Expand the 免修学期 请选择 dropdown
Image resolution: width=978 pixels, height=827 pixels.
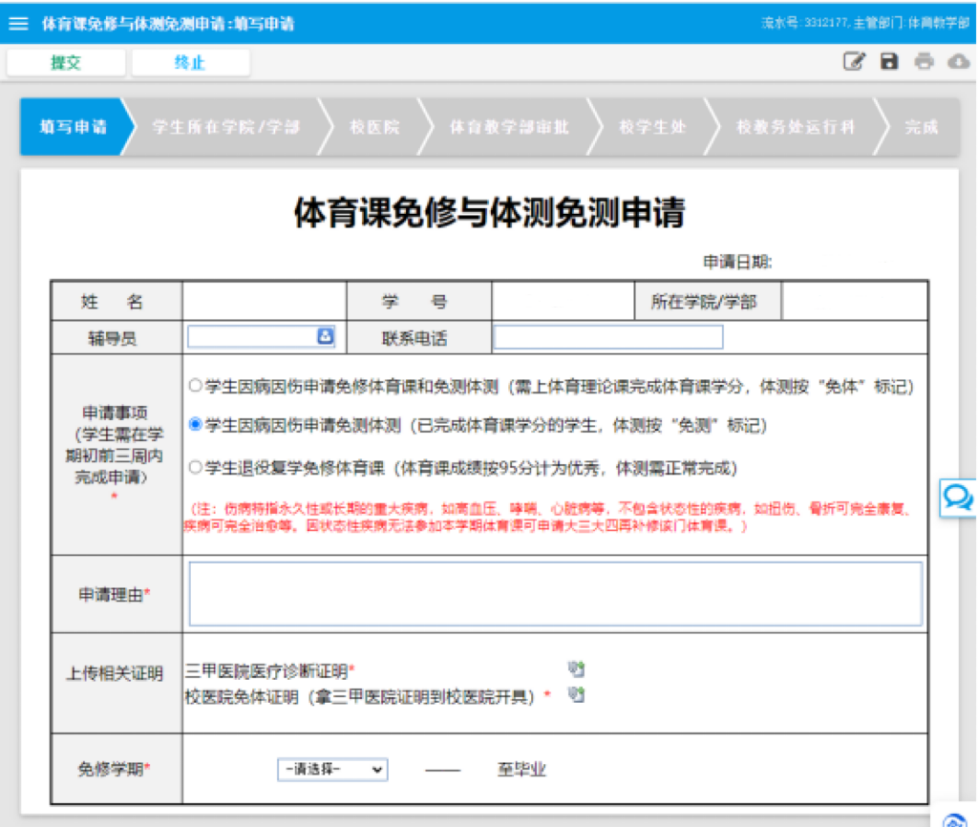coord(332,769)
